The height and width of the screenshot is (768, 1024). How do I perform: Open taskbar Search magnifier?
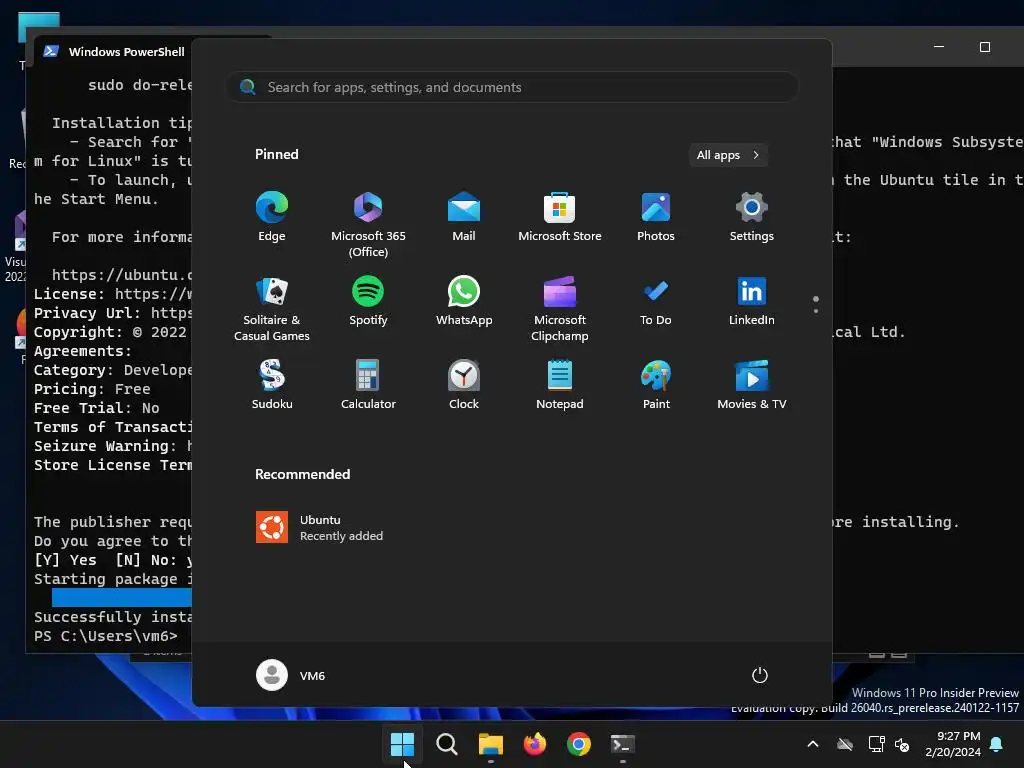click(x=447, y=744)
